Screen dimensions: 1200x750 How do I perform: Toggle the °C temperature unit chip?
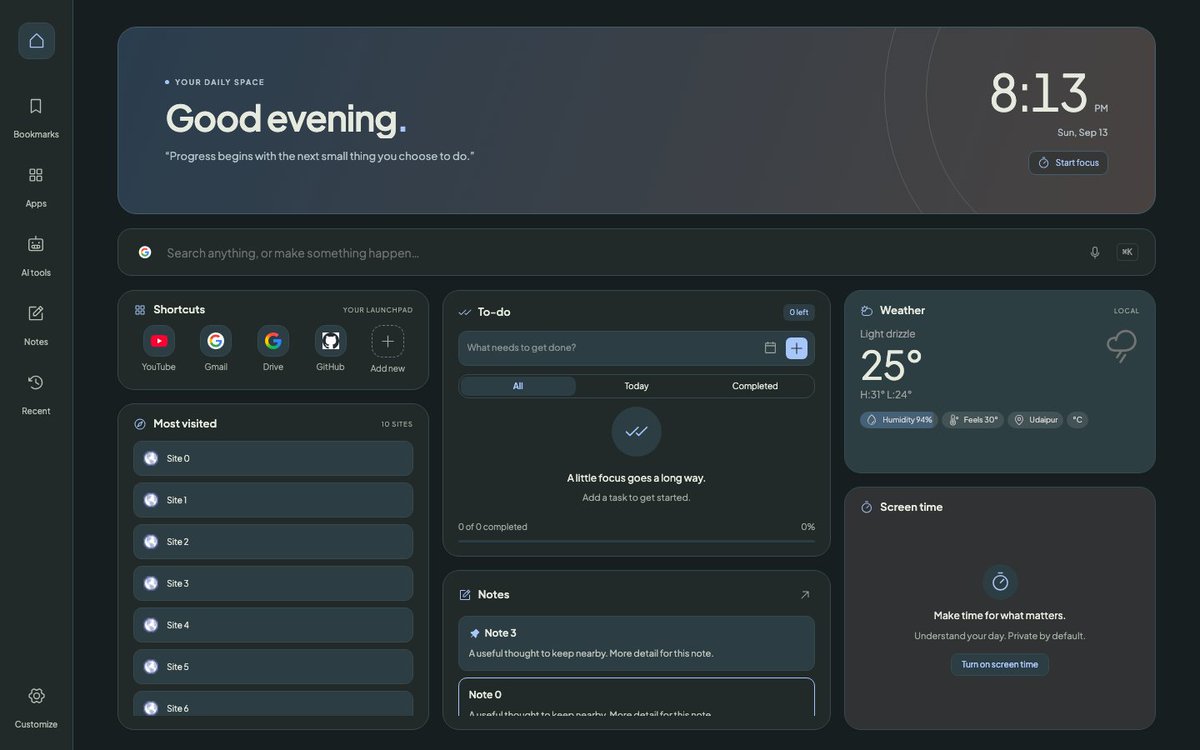coord(1078,420)
